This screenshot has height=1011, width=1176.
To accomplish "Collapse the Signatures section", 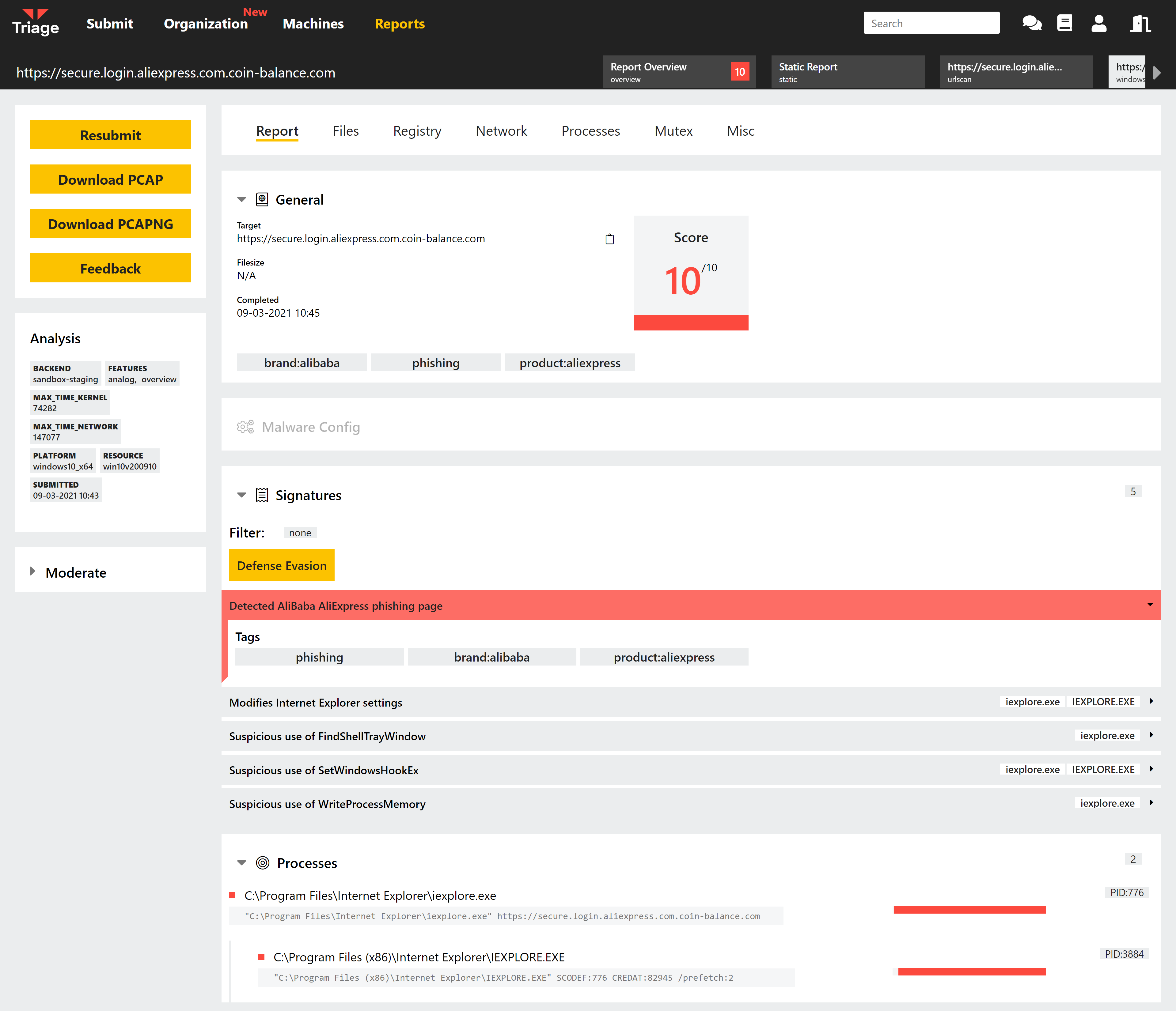I will [241, 495].
